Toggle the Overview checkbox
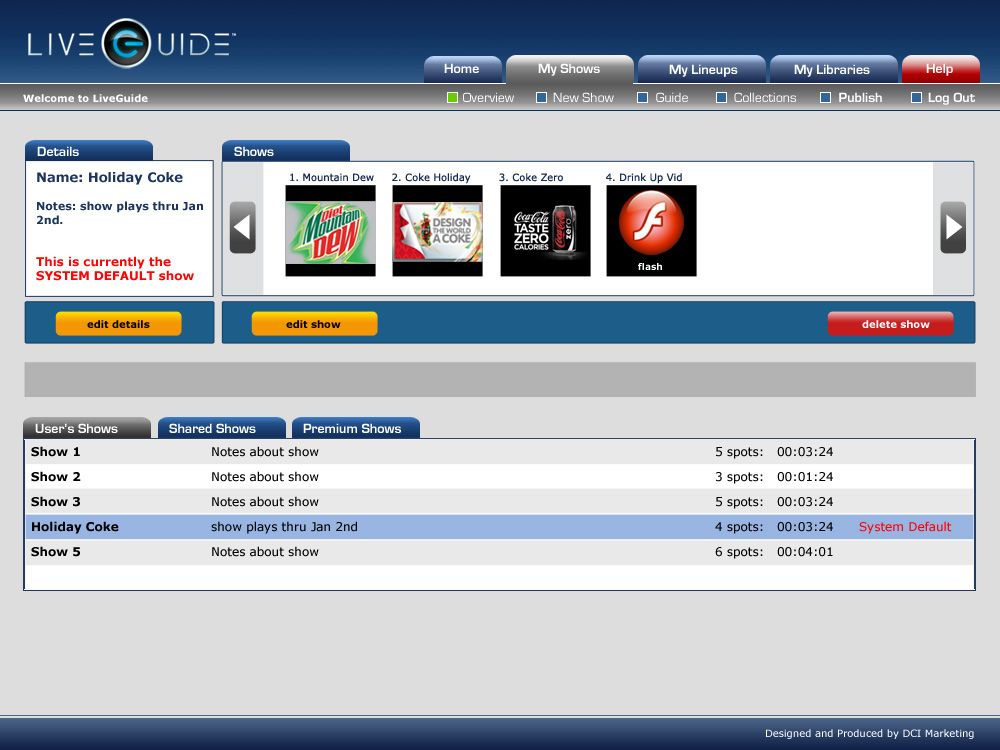 pyautogui.click(x=452, y=98)
